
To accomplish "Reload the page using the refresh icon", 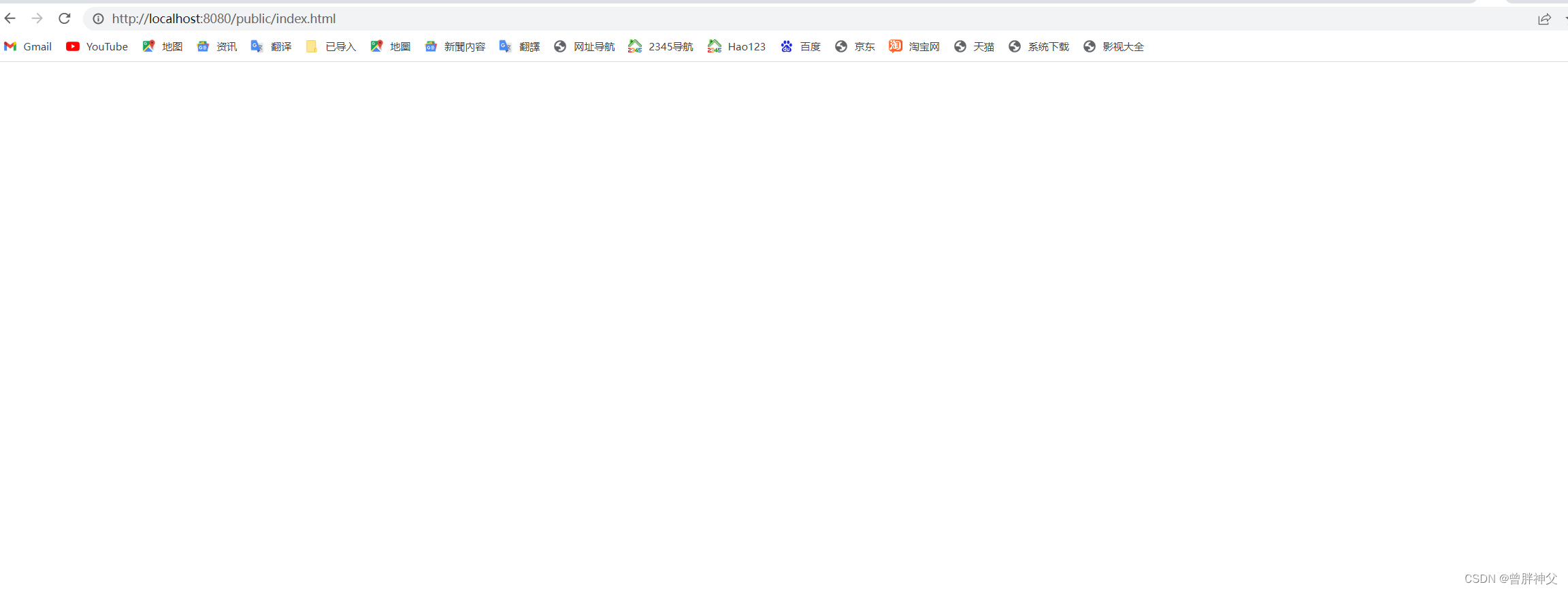I will click(x=65, y=18).
